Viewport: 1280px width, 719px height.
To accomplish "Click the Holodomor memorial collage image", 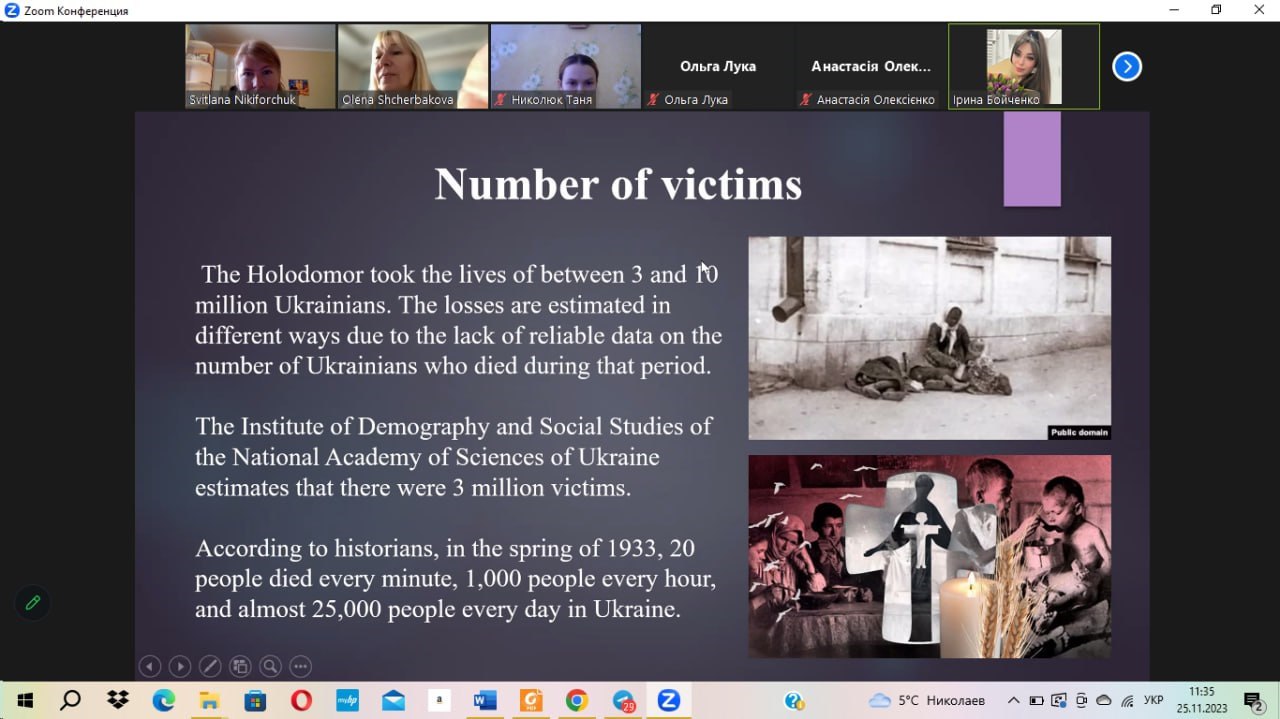I will pyautogui.click(x=929, y=556).
